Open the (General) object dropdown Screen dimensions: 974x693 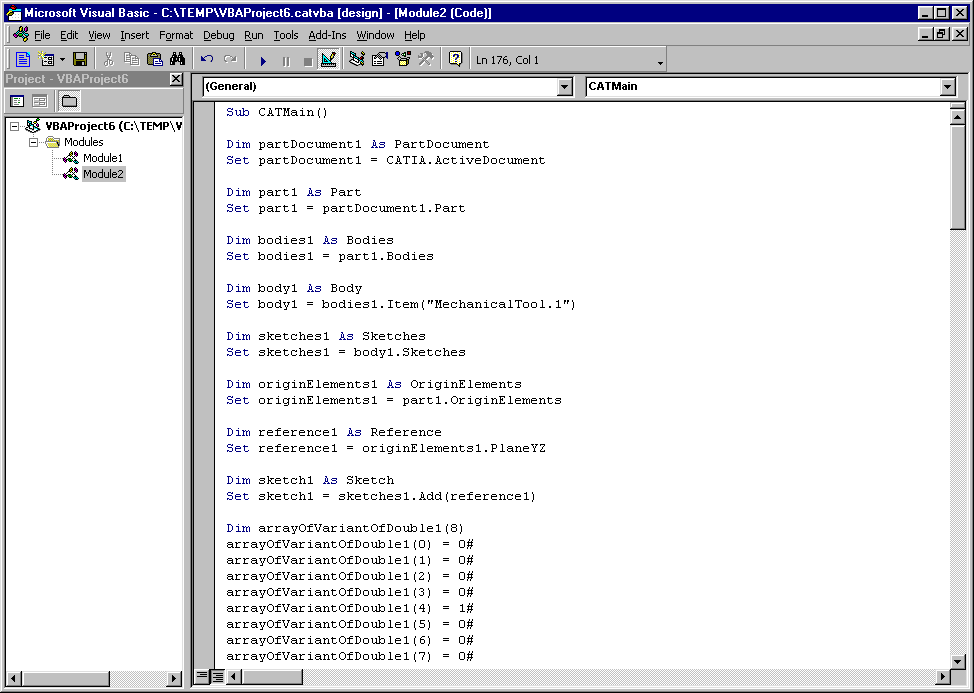coord(565,87)
